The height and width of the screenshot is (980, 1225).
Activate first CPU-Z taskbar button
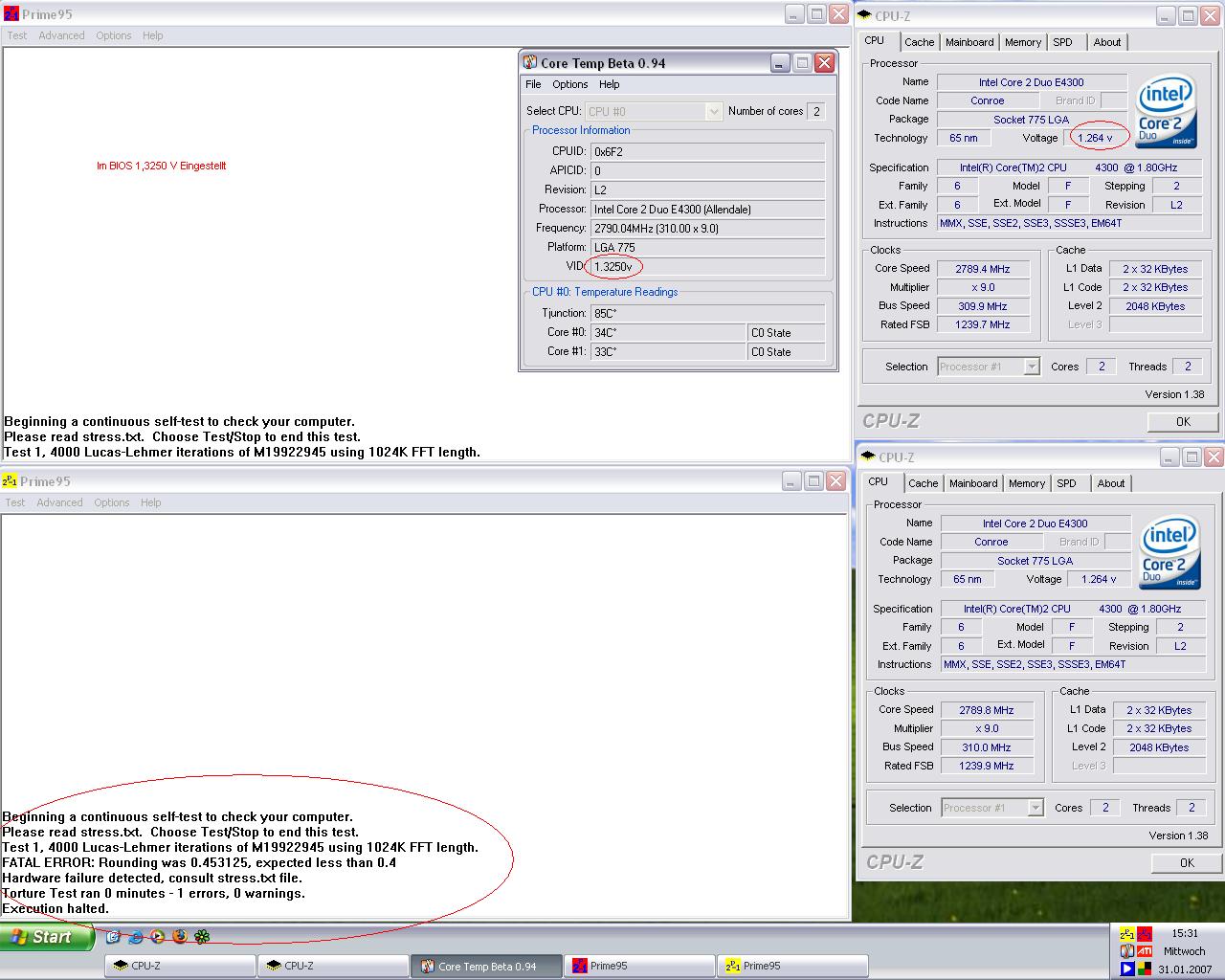tap(180, 966)
